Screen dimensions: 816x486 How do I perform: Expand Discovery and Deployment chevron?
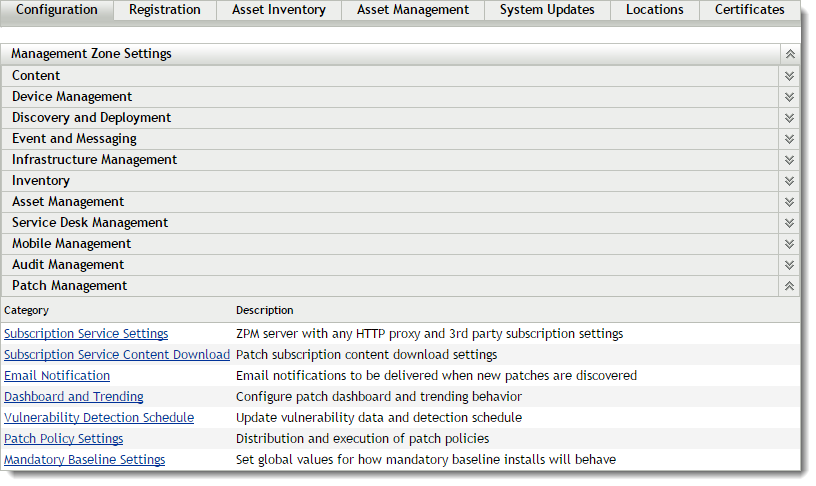[789, 118]
